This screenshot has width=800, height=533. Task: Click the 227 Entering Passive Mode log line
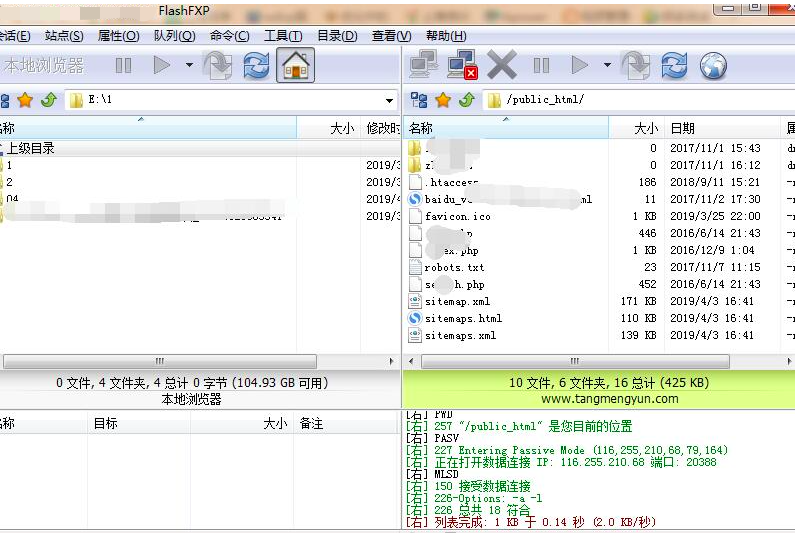566,450
